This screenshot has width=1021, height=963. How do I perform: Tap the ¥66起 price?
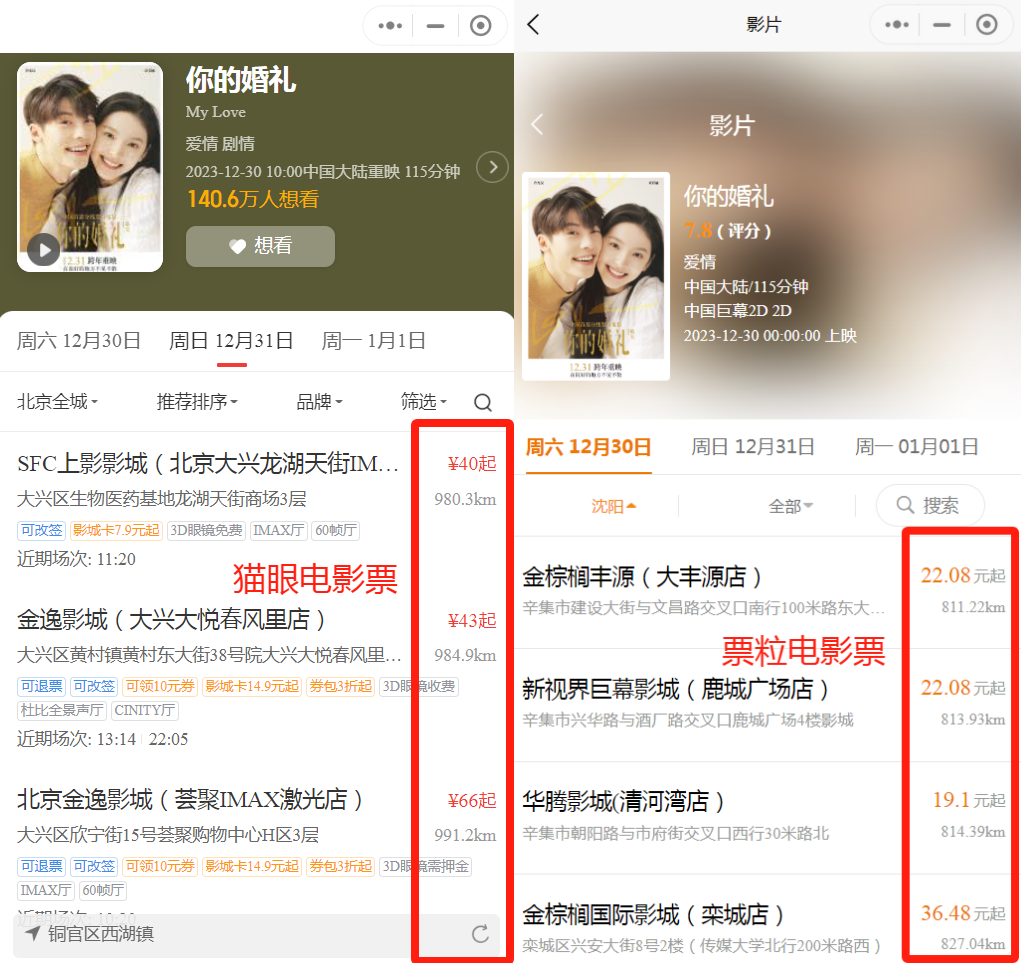(x=471, y=800)
